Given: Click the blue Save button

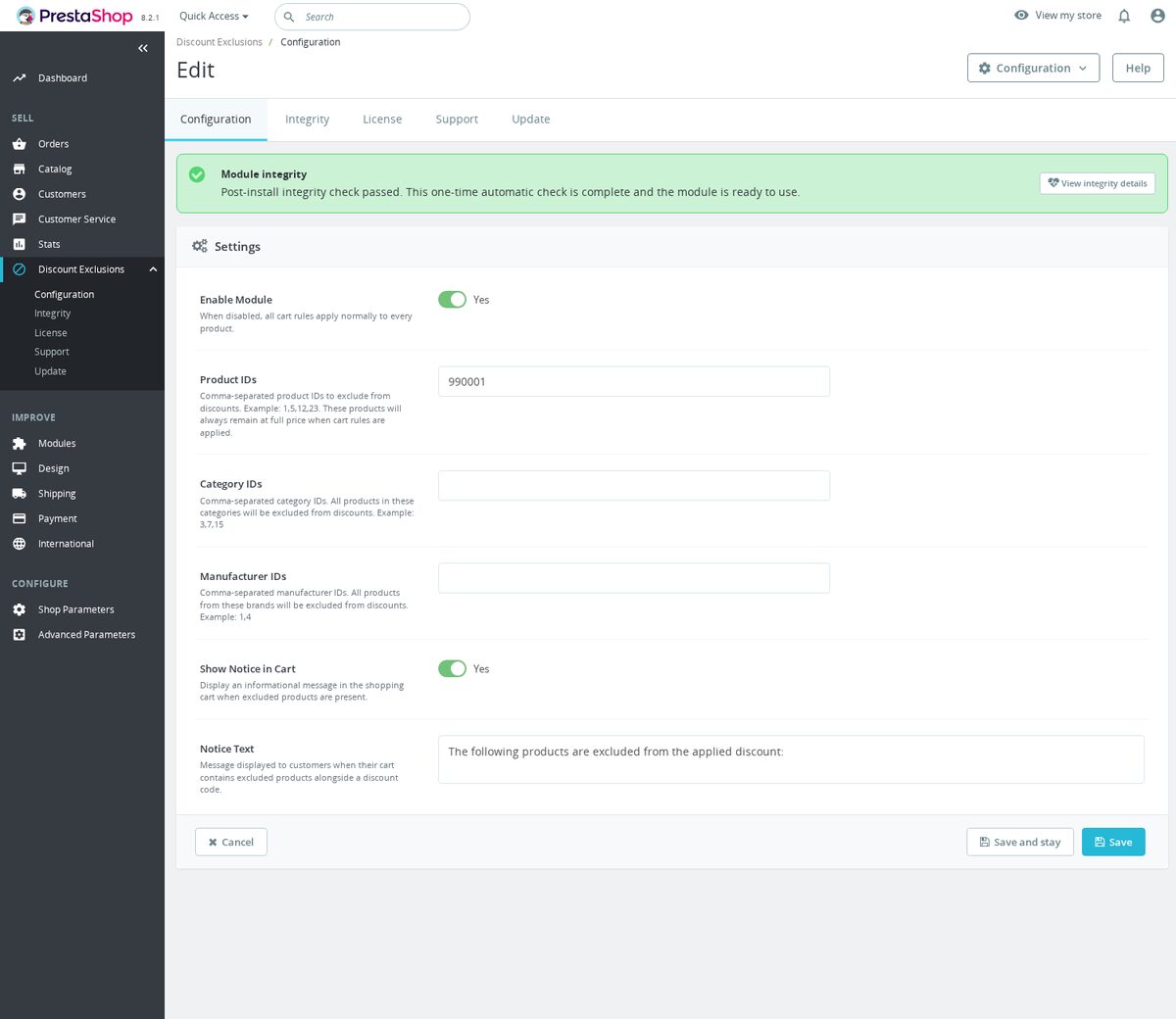Looking at the screenshot, I should point(1113,842).
